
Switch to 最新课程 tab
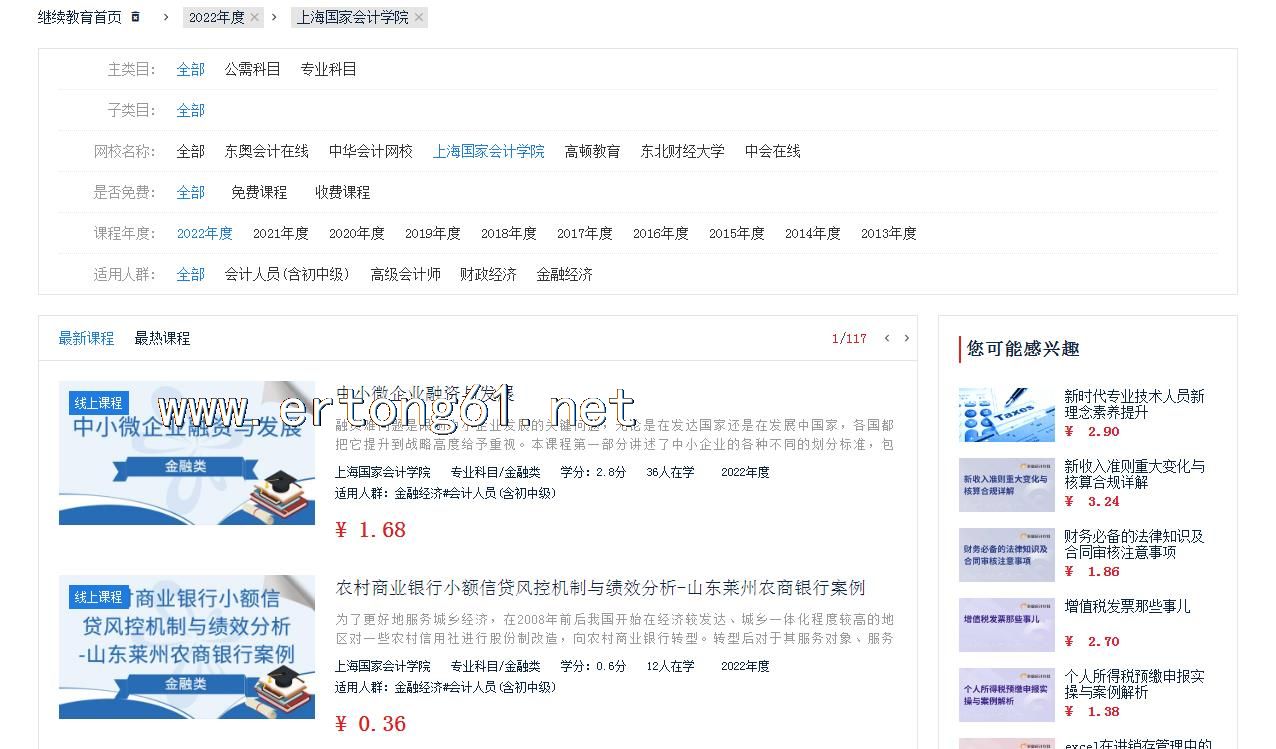click(86, 338)
